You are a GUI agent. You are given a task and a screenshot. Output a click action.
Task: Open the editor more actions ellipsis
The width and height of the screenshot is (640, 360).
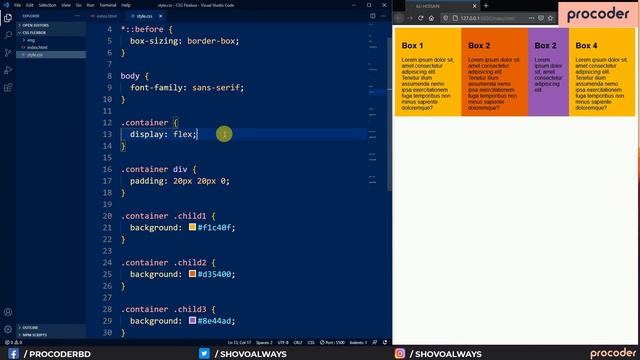pyautogui.click(x=383, y=16)
